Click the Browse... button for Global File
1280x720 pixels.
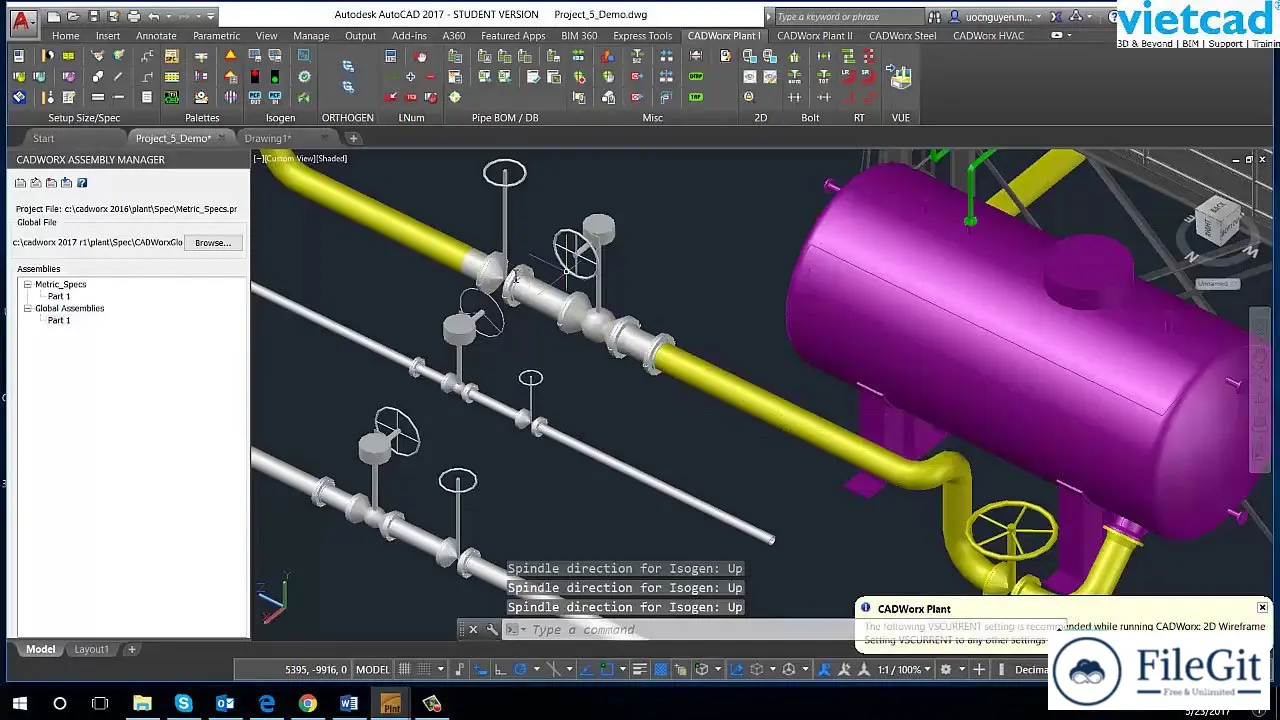coord(213,242)
